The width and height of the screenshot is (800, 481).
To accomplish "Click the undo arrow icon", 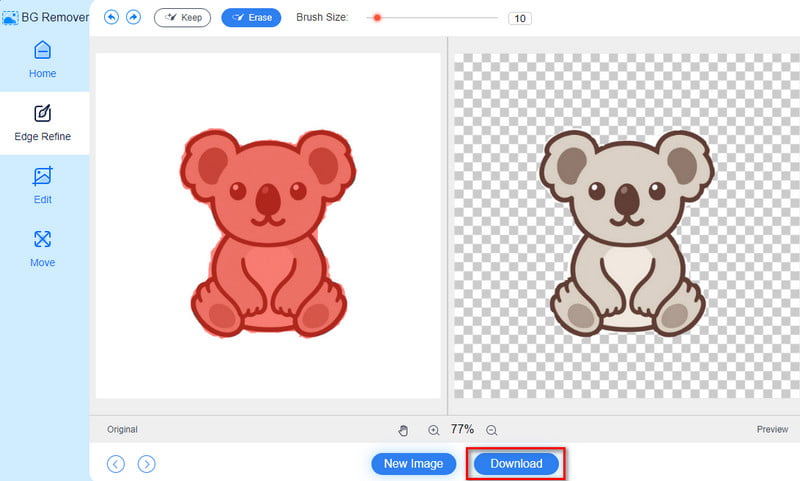I will point(111,17).
